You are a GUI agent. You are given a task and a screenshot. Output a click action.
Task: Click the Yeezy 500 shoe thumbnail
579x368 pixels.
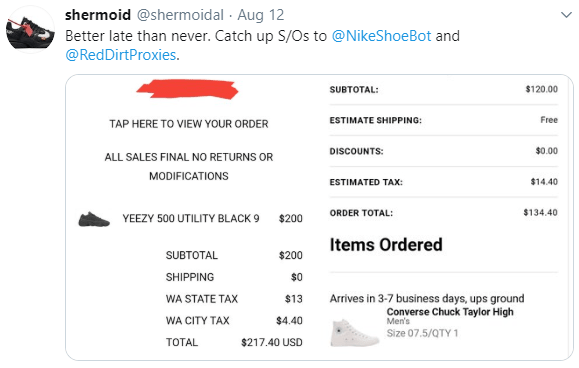94,219
